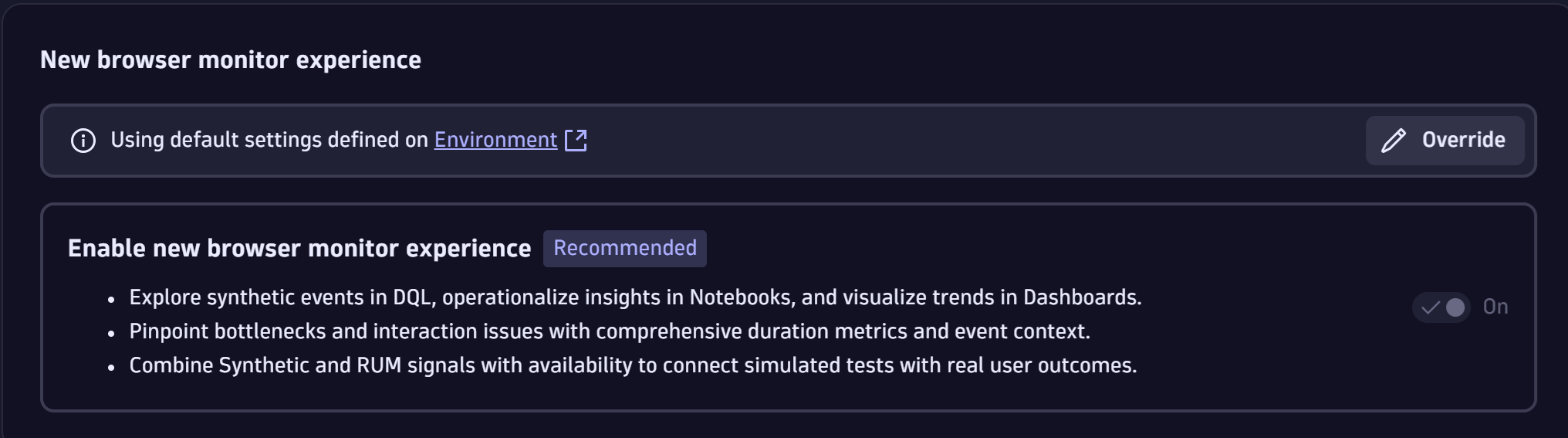Click the word DQL in first bullet

coord(412,297)
